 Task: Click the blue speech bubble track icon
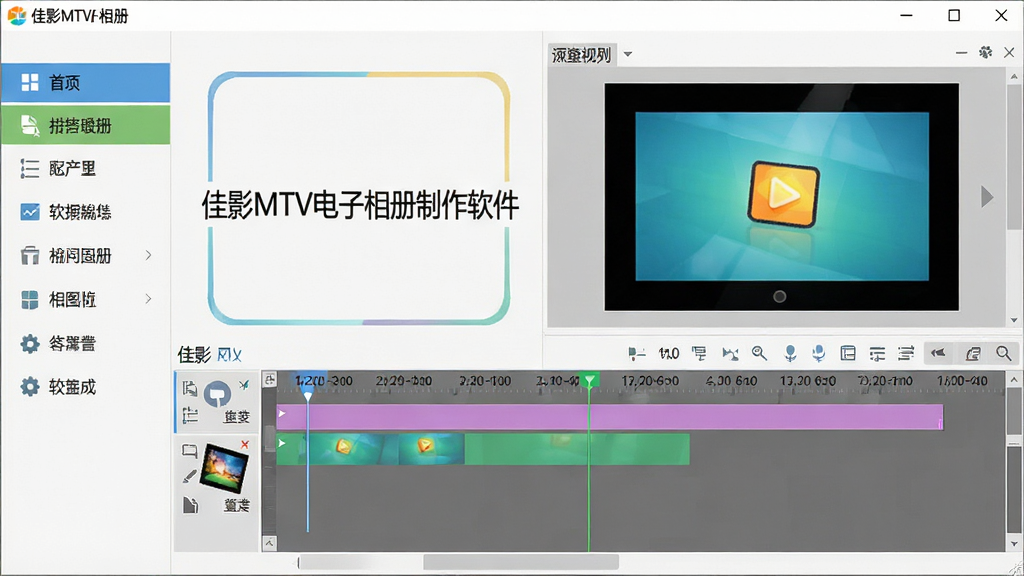click(x=217, y=394)
